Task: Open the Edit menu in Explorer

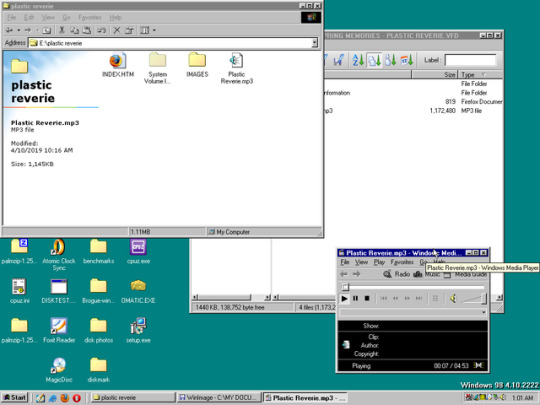Action: tap(29, 17)
